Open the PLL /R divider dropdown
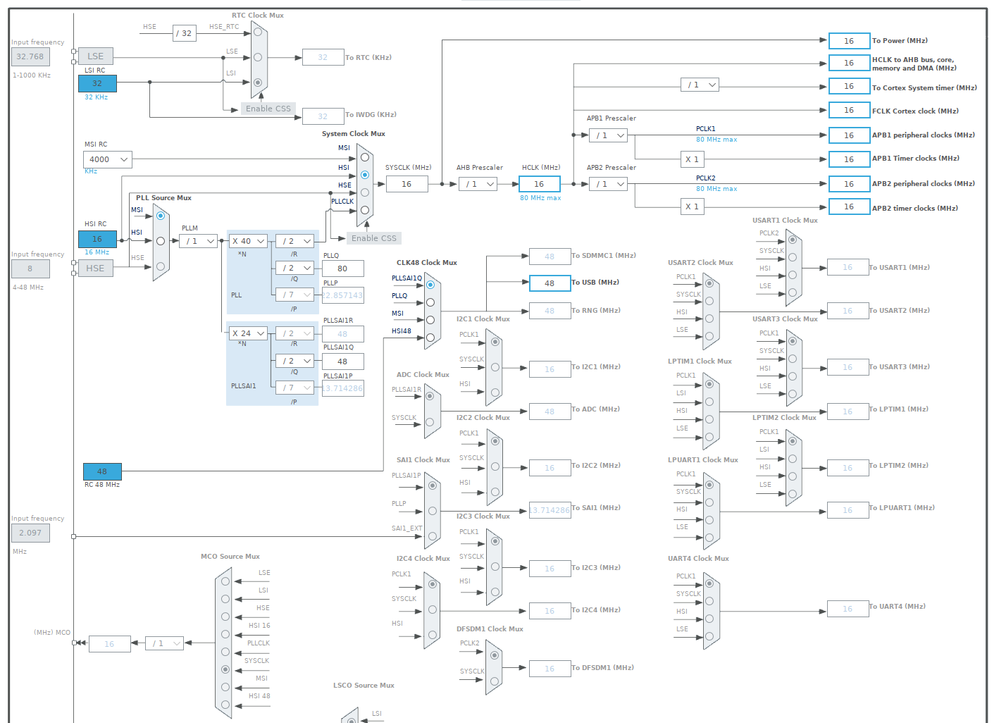Screen dimensions: 999x723 (294, 241)
